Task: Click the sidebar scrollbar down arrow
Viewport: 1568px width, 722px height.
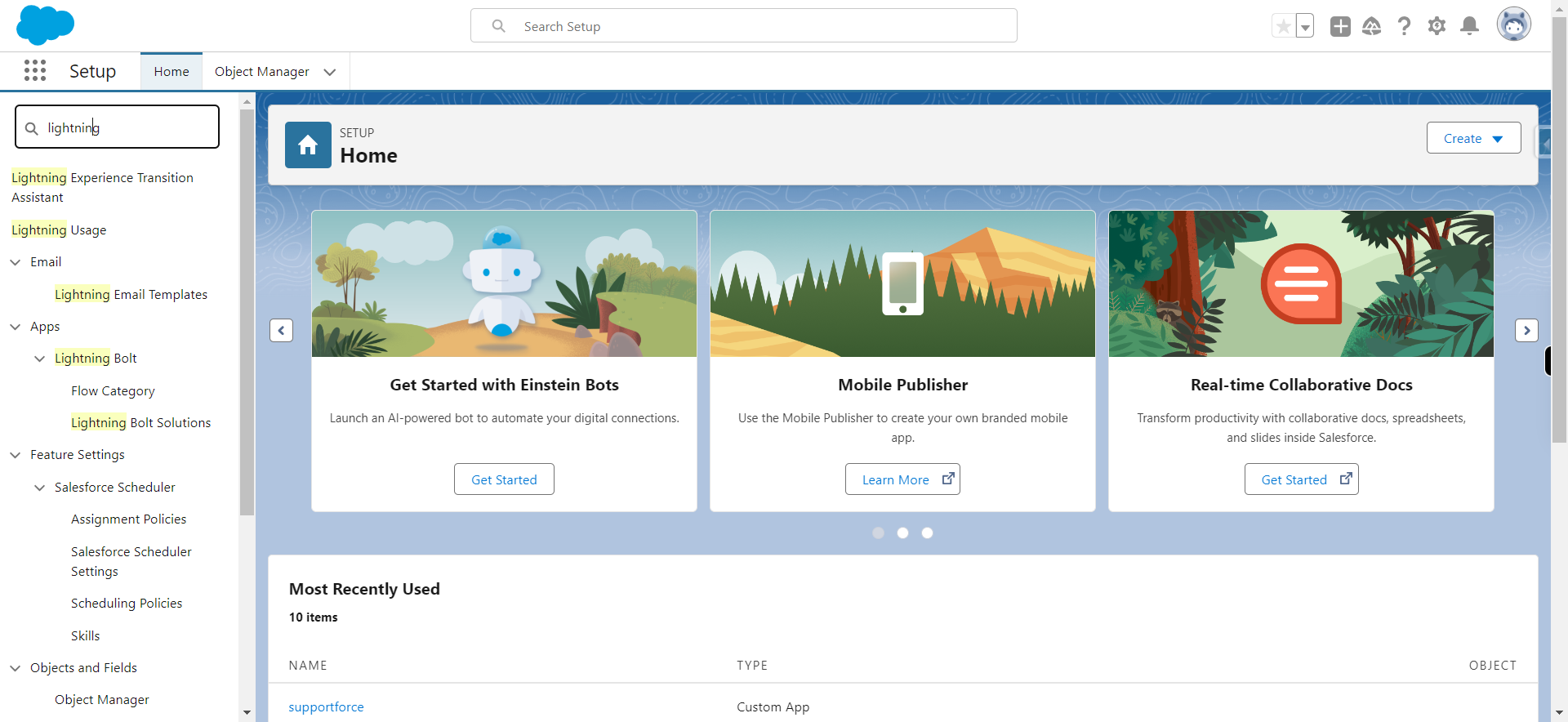Action: pos(247,713)
